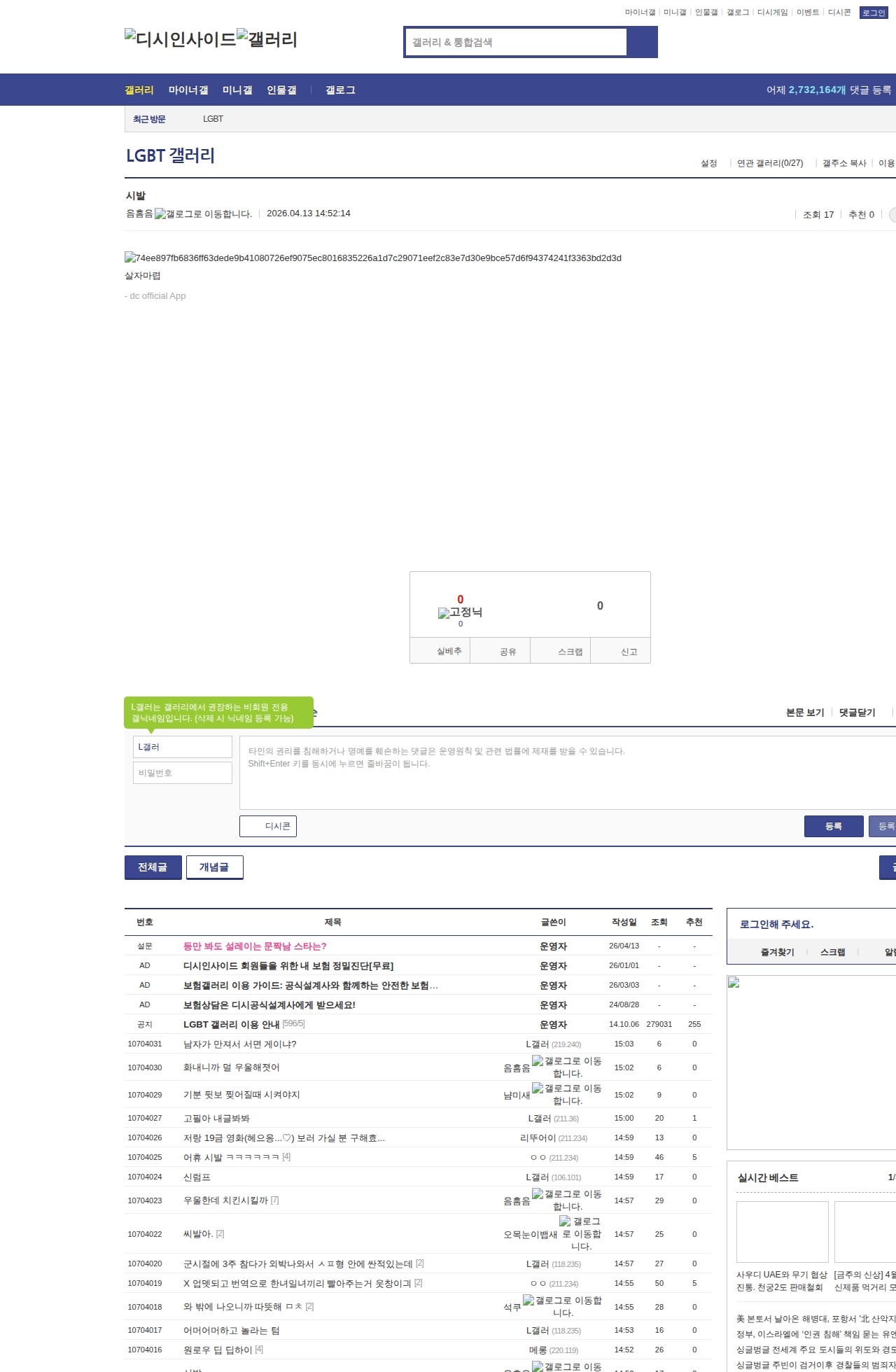Click the LGBT 갤러리 title heading
896x1372 pixels.
pyautogui.click(x=170, y=155)
